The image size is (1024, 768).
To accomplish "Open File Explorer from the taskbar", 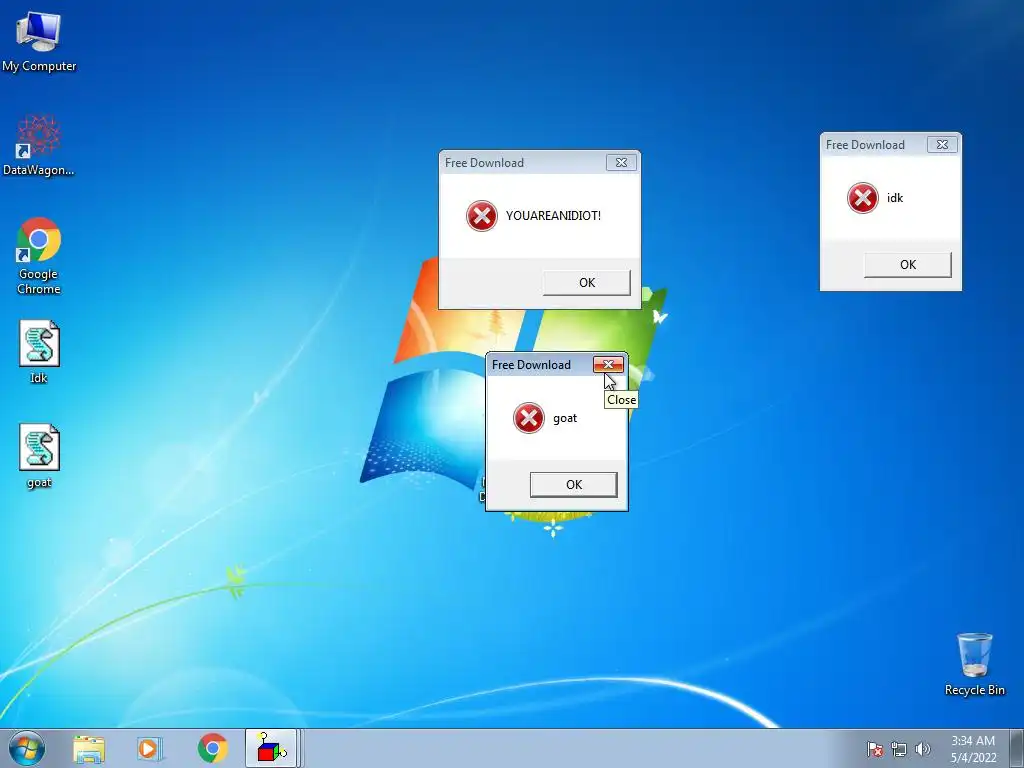I will coord(89,749).
